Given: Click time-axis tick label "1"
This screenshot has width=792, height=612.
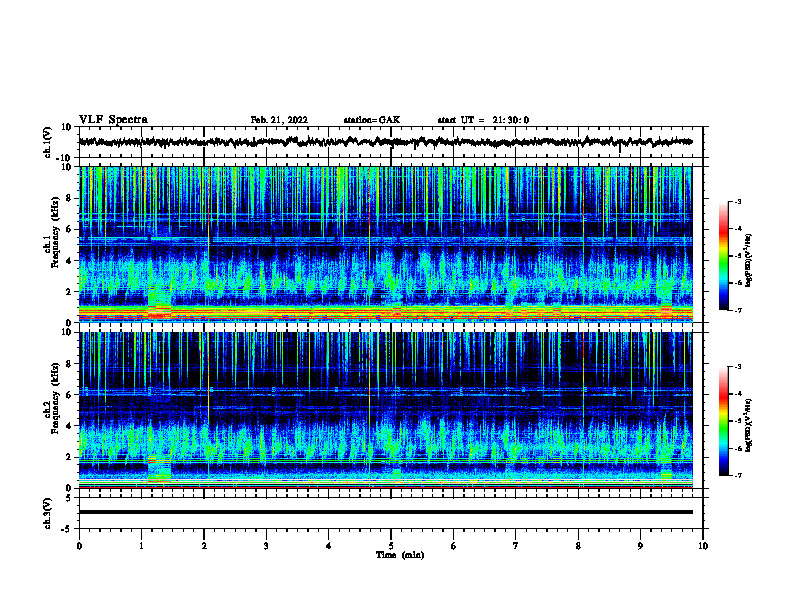Looking at the screenshot, I should coord(141,546).
